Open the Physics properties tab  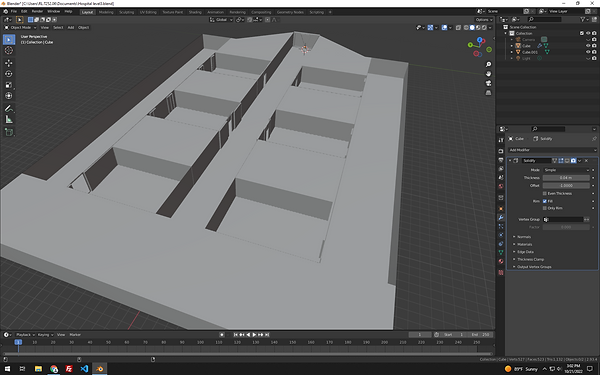pyautogui.click(x=501, y=235)
